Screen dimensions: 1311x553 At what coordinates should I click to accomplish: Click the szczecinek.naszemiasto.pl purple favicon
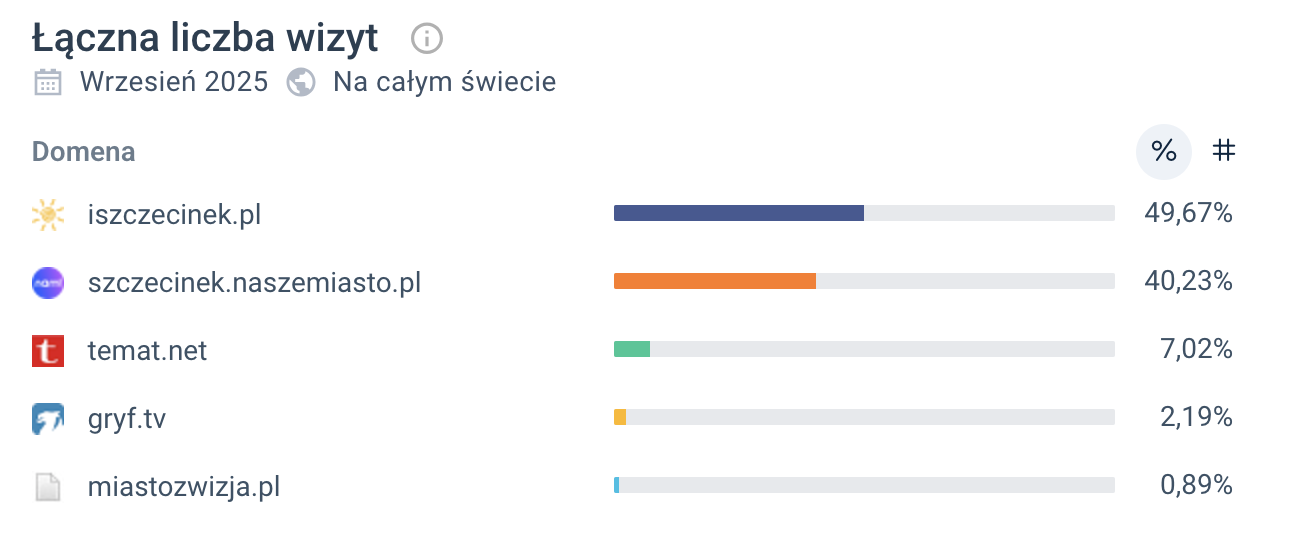coord(48,283)
